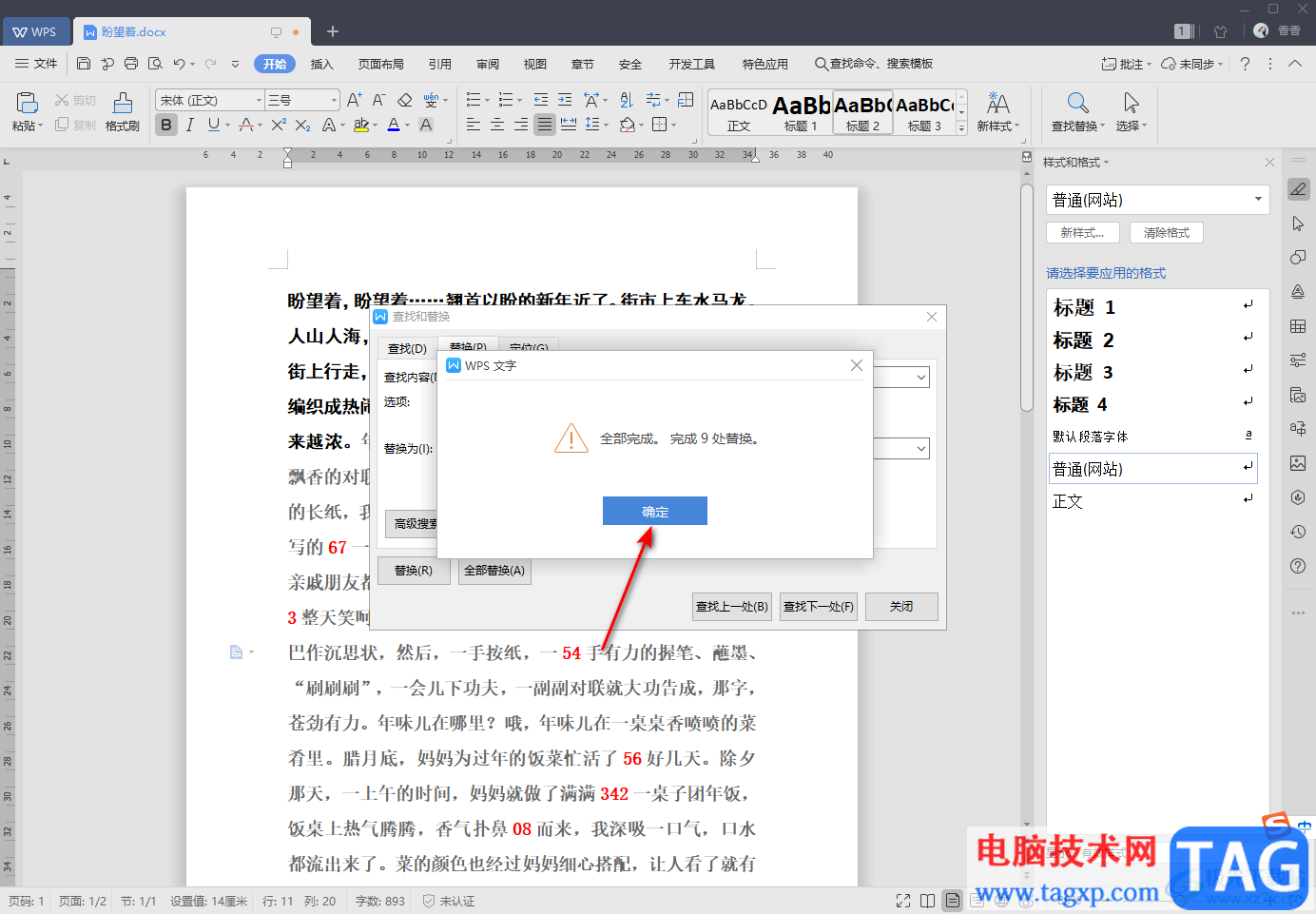Click the image icon in right sidebar
This screenshot has width=1316, height=914.
coord(1298,463)
